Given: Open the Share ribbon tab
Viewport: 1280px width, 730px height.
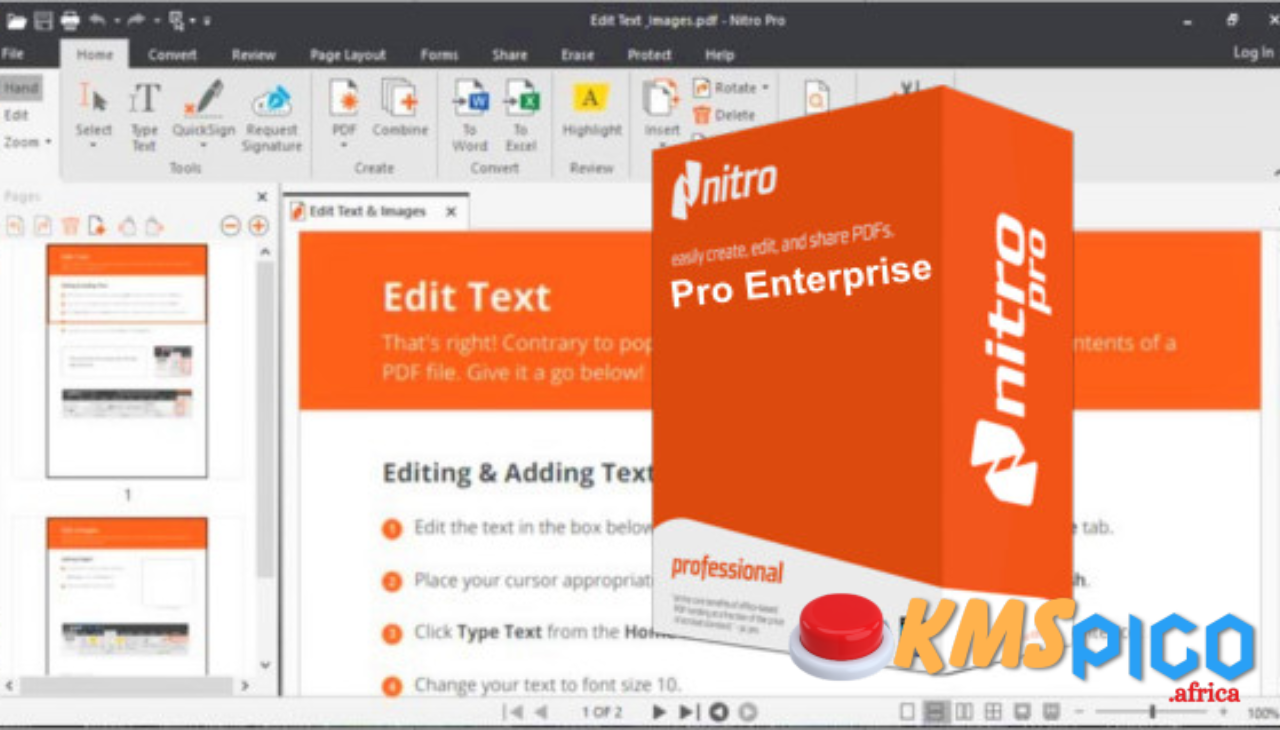Looking at the screenshot, I should point(509,55).
